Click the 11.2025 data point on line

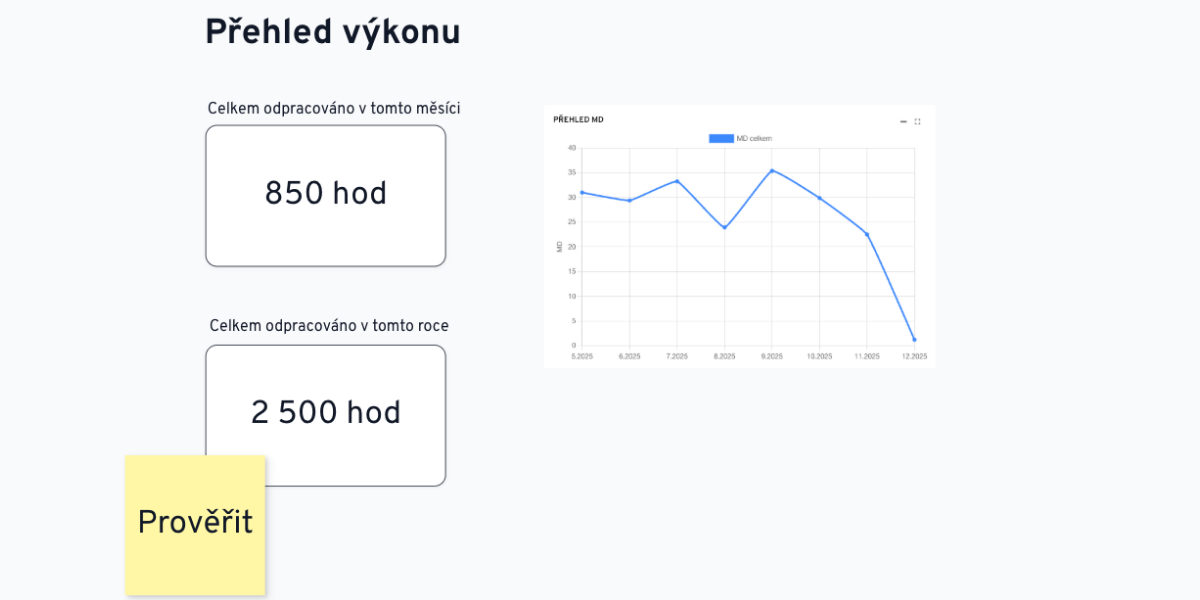click(x=867, y=234)
